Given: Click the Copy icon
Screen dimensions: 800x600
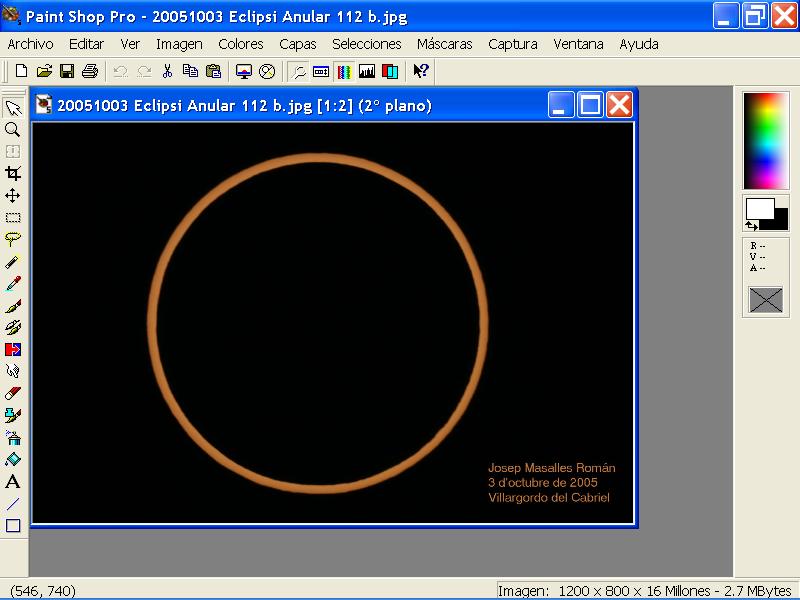Looking at the screenshot, I should pyautogui.click(x=190, y=71).
